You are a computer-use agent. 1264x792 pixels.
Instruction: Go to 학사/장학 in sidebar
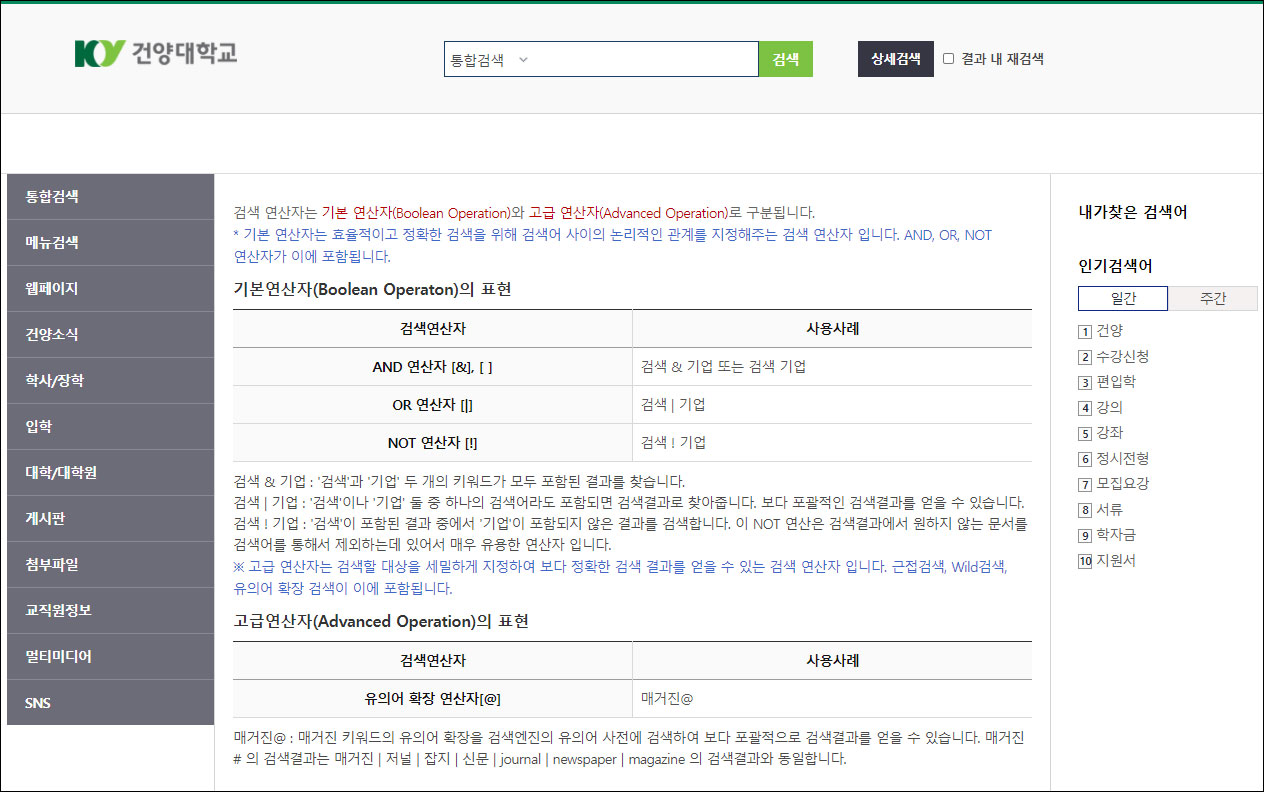coord(110,381)
